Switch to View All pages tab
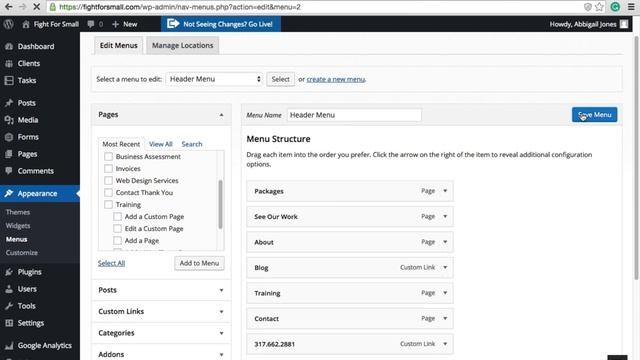Image resolution: width=640 pixels, height=360 pixels. (x=160, y=144)
